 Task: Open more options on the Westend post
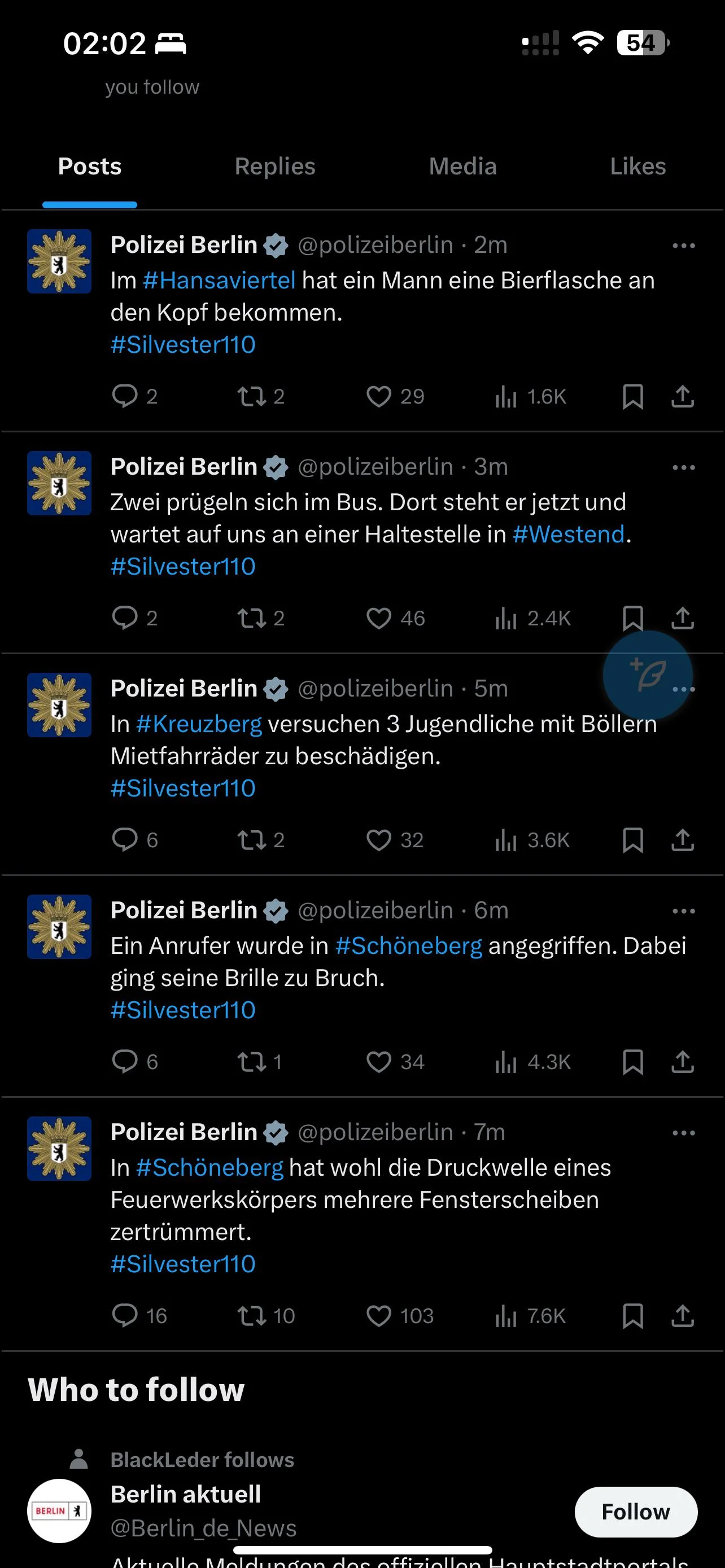(683, 467)
